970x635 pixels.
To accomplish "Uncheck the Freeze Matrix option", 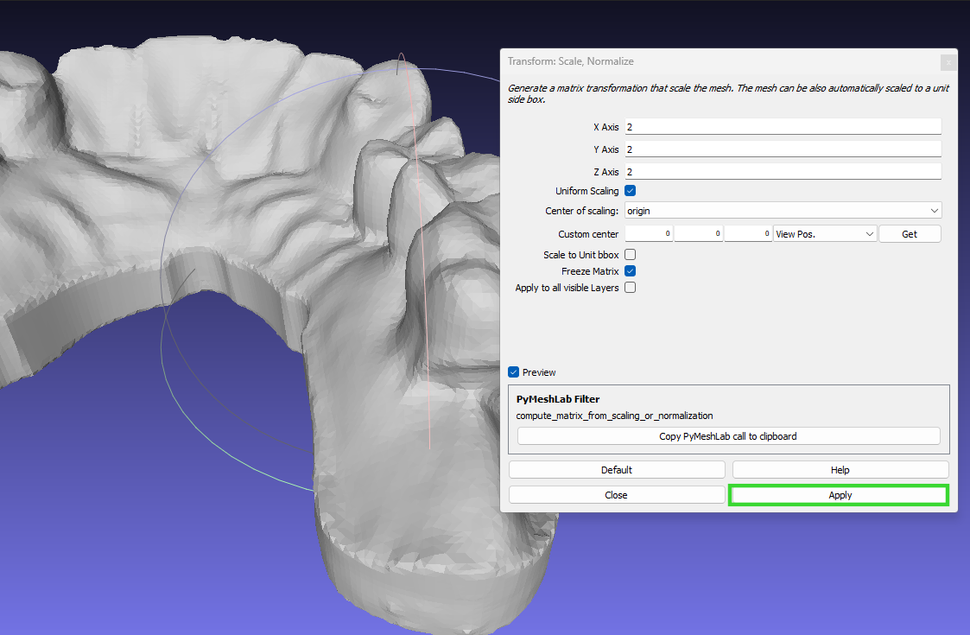I will [629, 270].
